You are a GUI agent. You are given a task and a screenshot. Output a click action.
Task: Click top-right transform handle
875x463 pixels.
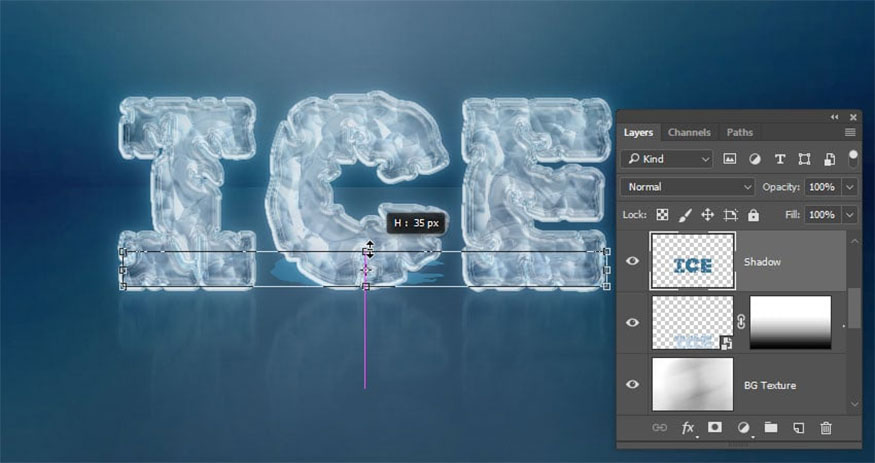pos(607,252)
